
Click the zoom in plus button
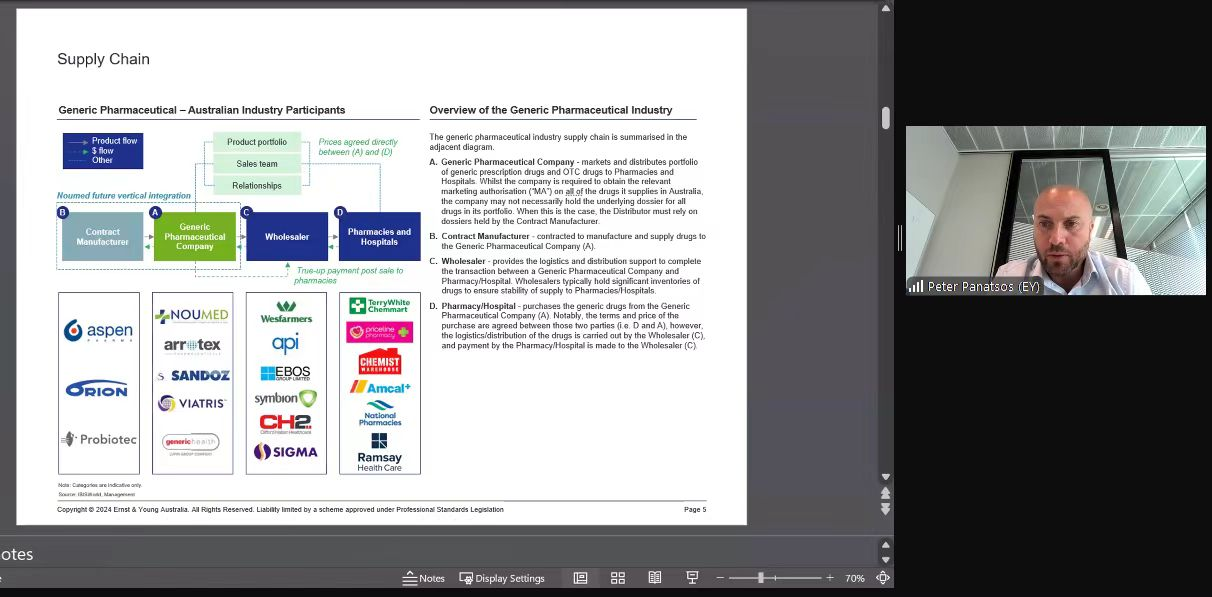830,578
